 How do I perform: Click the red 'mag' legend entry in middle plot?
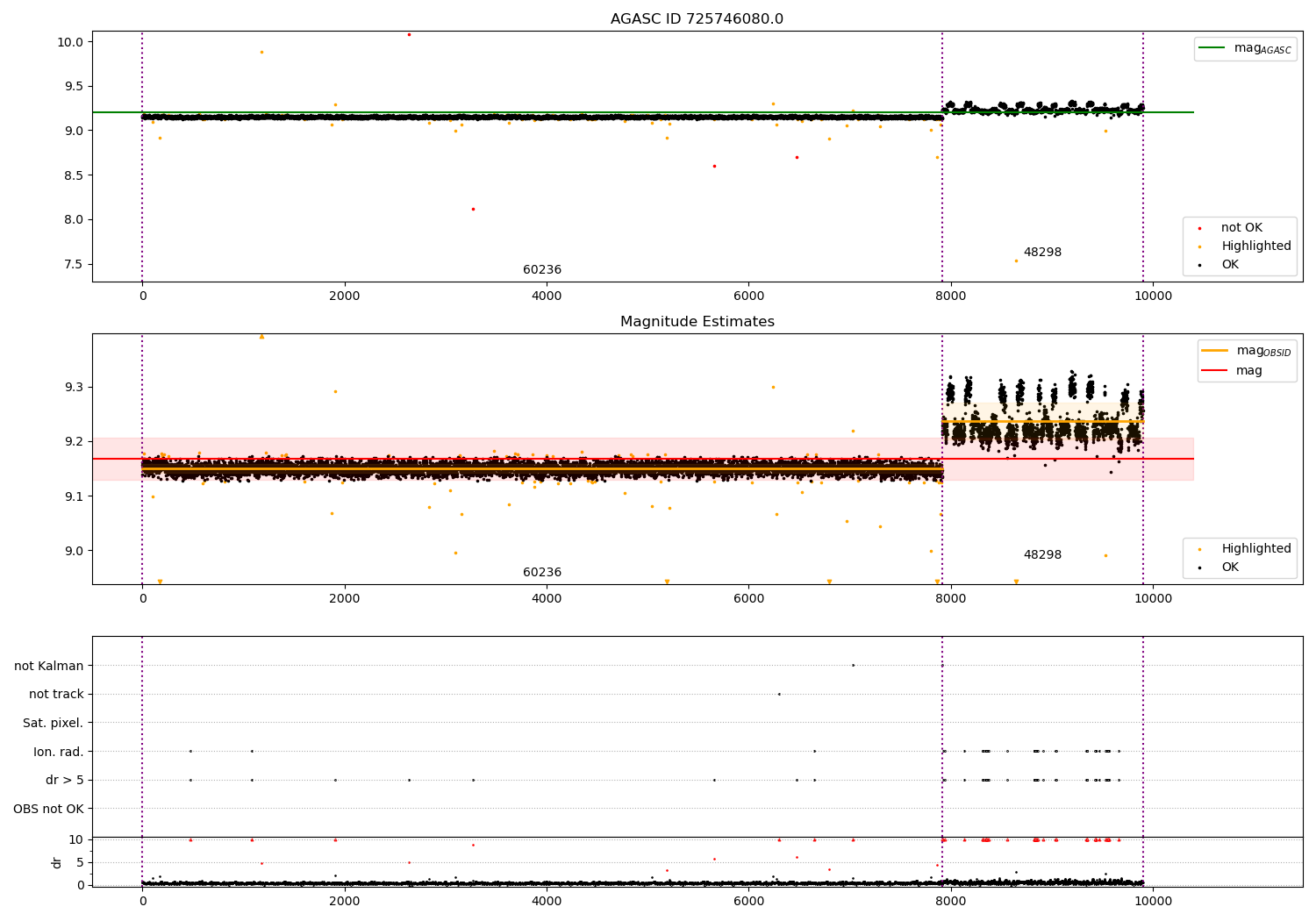1232,371
